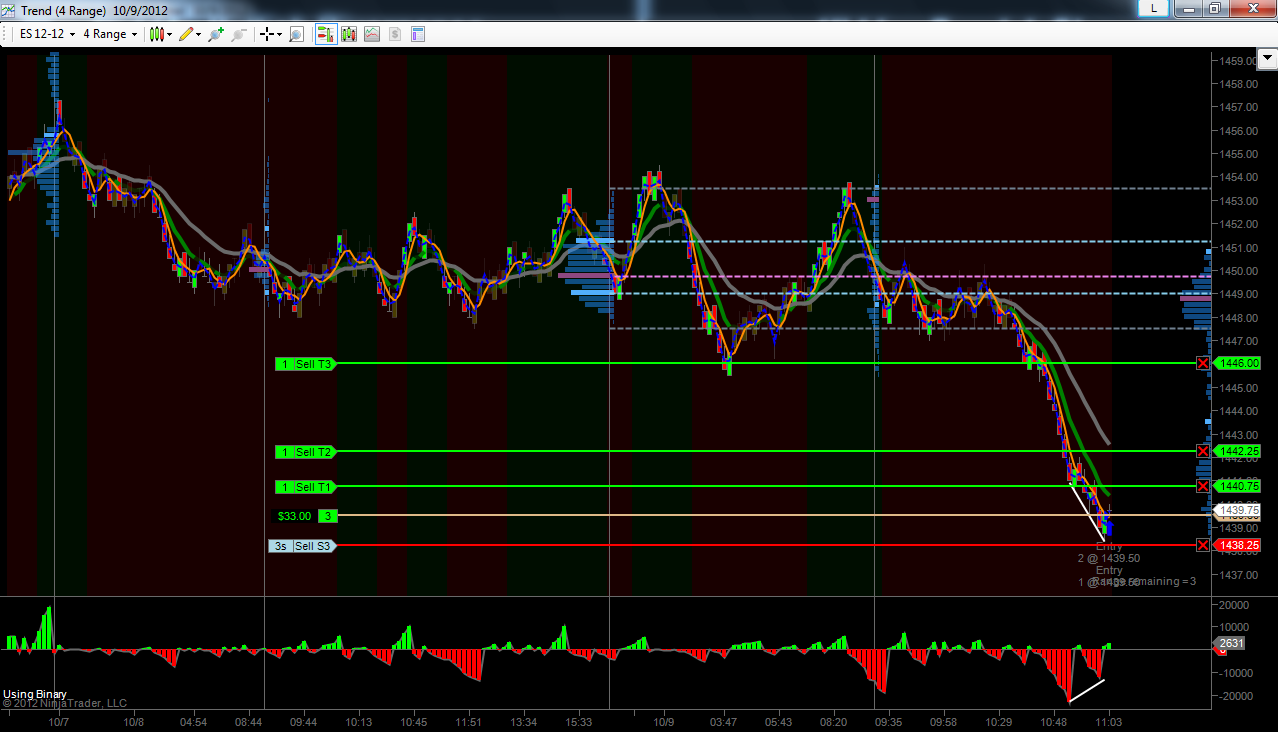This screenshot has width=1278, height=732.
Task: Click the green 1446.00 price marker
Action: [1238, 363]
